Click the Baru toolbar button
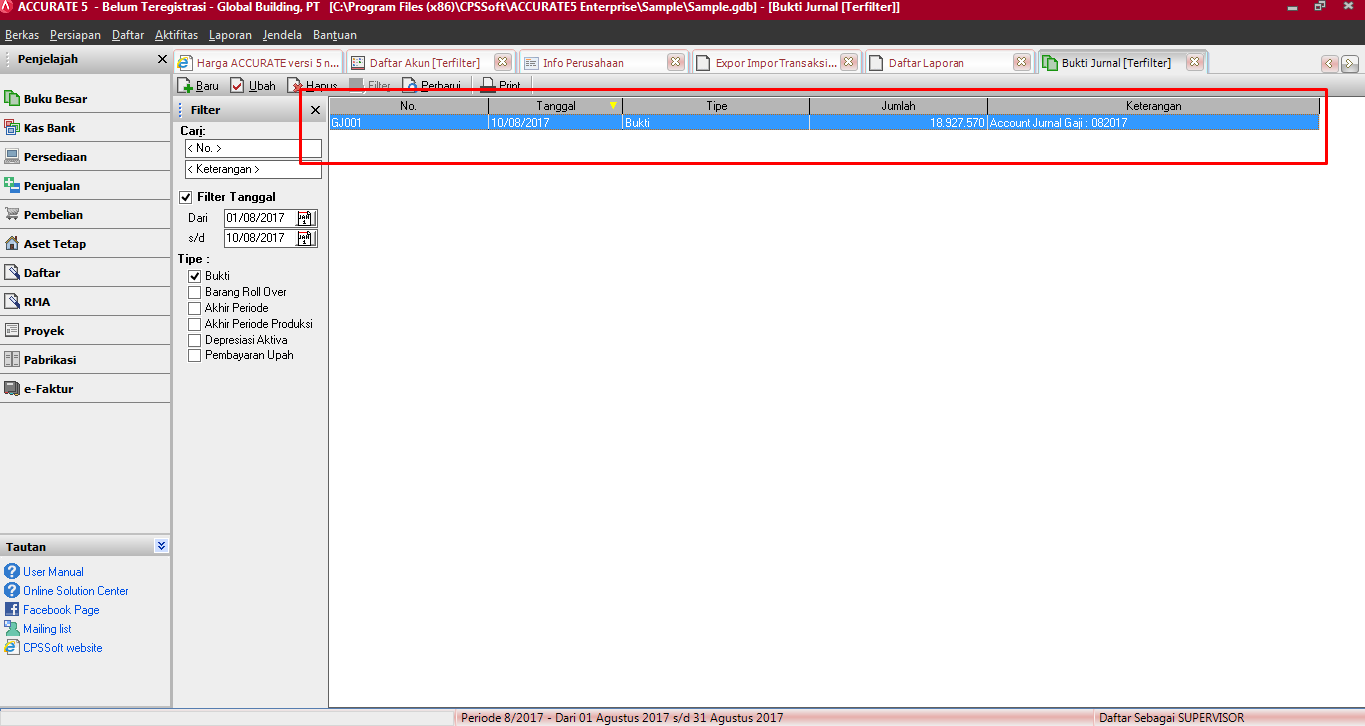This screenshot has width=1365, height=726. [x=198, y=86]
